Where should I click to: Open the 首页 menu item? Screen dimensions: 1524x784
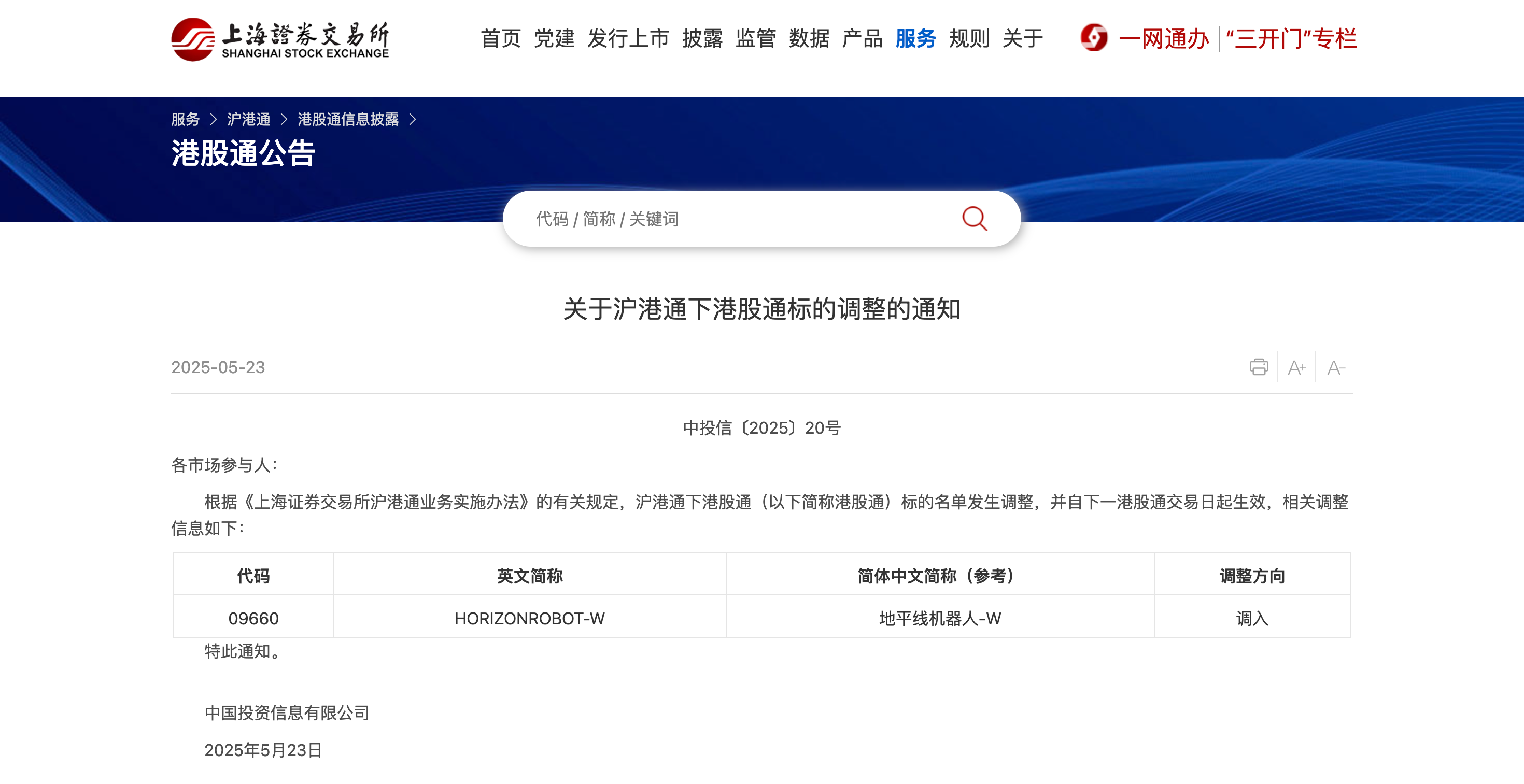pyautogui.click(x=501, y=38)
